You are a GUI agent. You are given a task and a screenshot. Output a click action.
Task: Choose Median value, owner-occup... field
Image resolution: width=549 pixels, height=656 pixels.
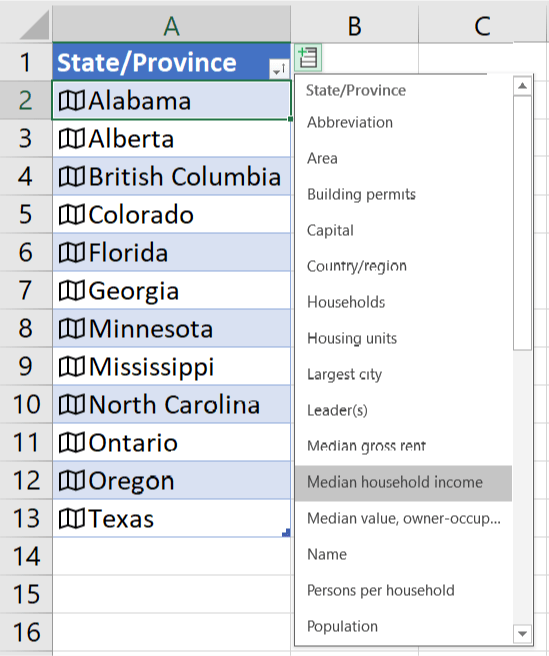tap(403, 519)
